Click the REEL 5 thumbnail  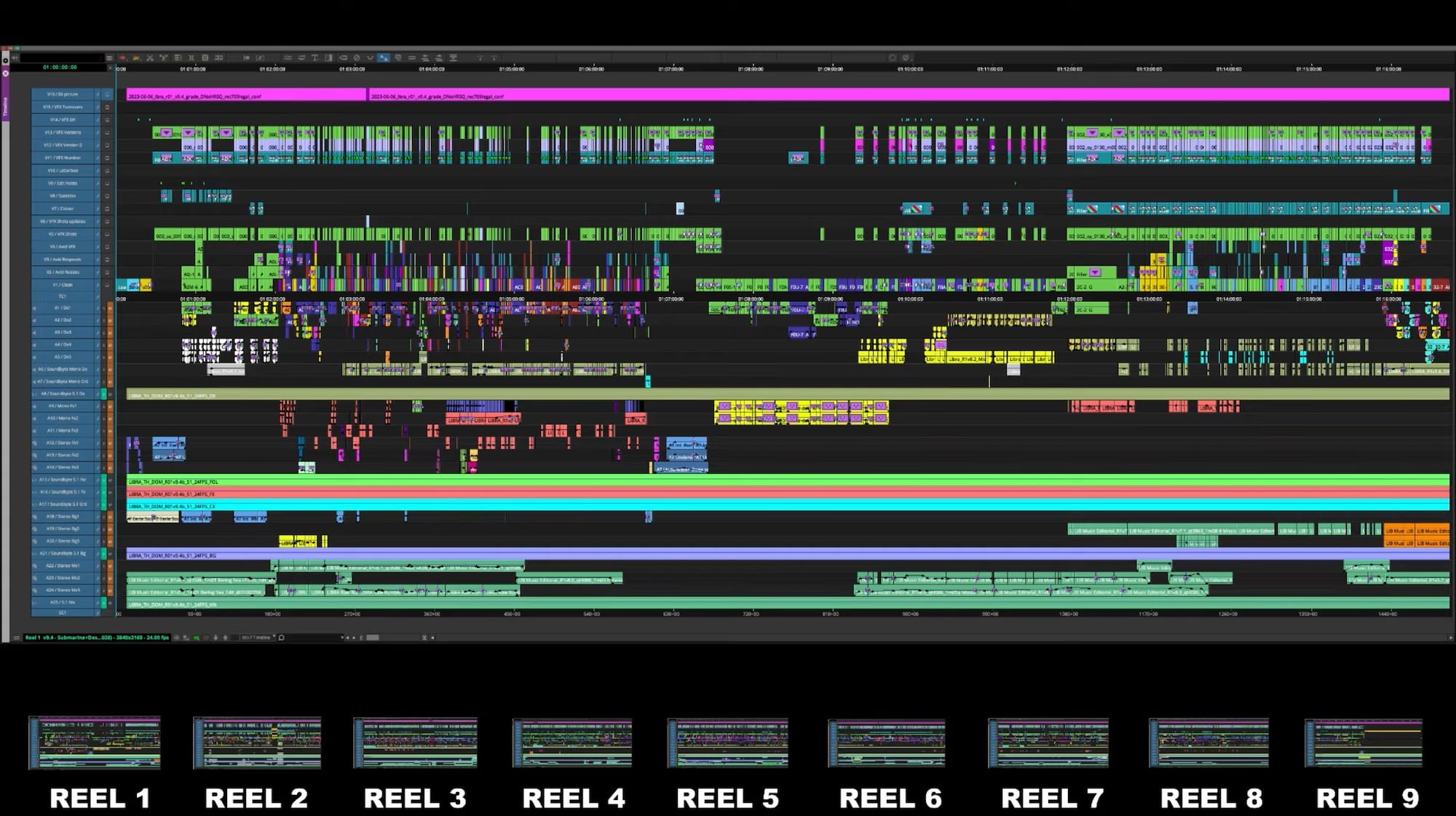727,742
